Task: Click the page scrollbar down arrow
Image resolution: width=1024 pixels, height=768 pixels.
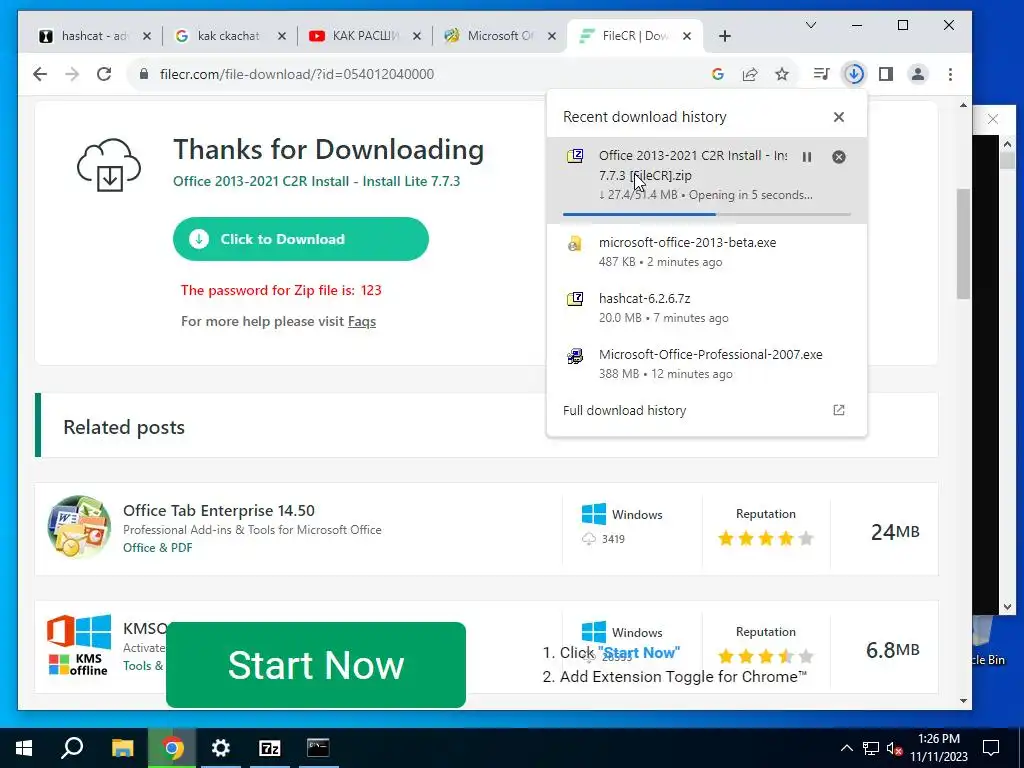Action: coord(963,701)
